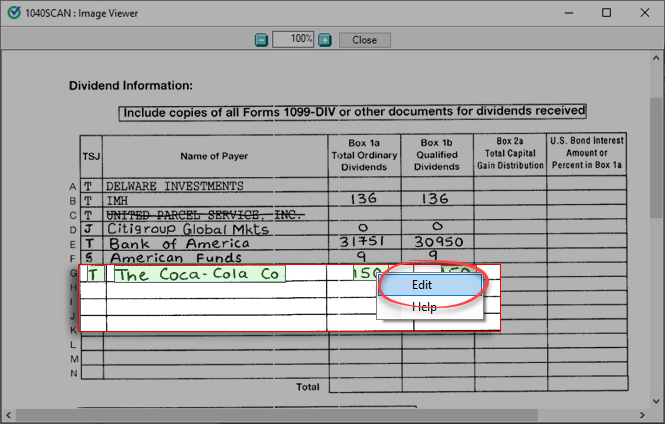Click the 1040SCAN app icon in title bar
This screenshot has height=424, width=665.
[14, 13]
